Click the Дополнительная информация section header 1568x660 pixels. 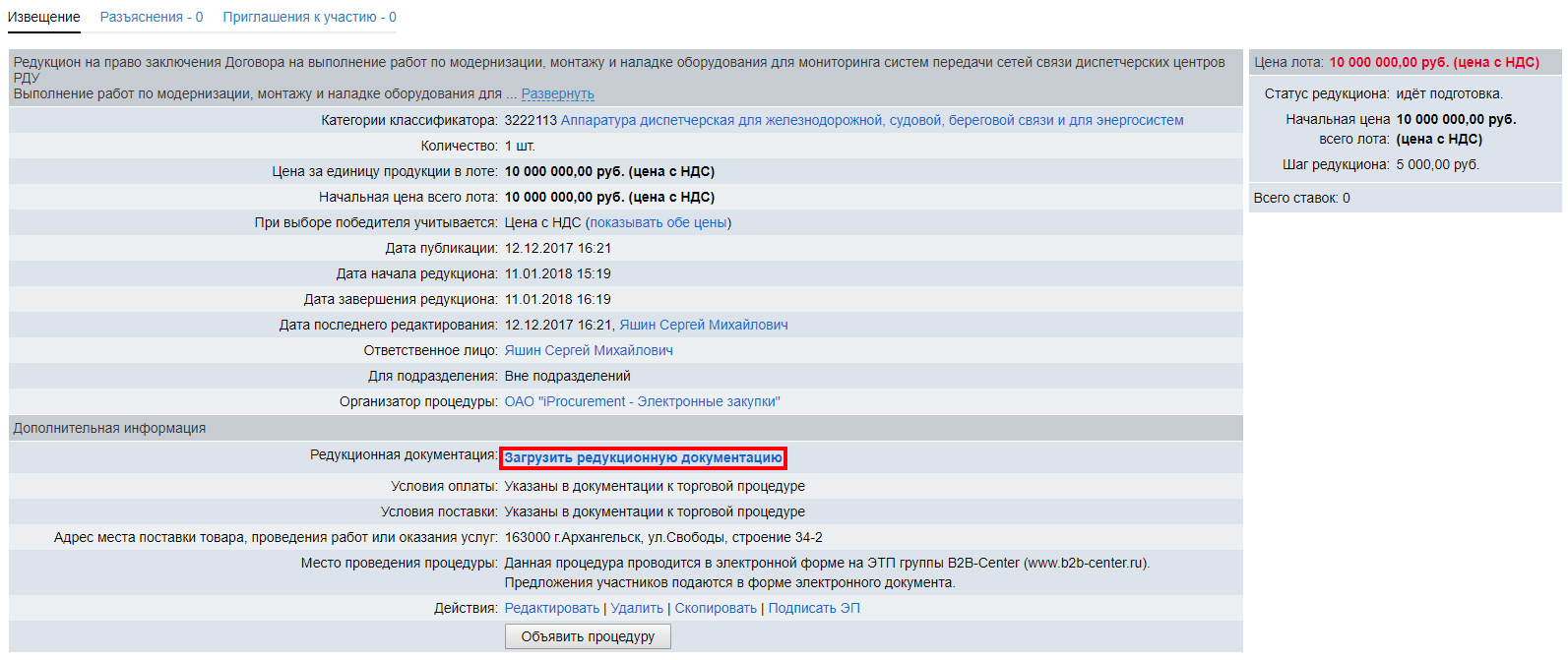pyautogui.click(x=109, y=428)
